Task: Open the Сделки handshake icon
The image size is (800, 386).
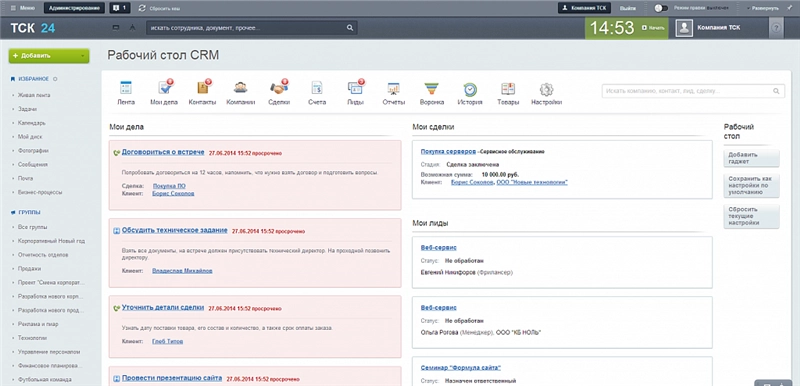Action: 279,87
